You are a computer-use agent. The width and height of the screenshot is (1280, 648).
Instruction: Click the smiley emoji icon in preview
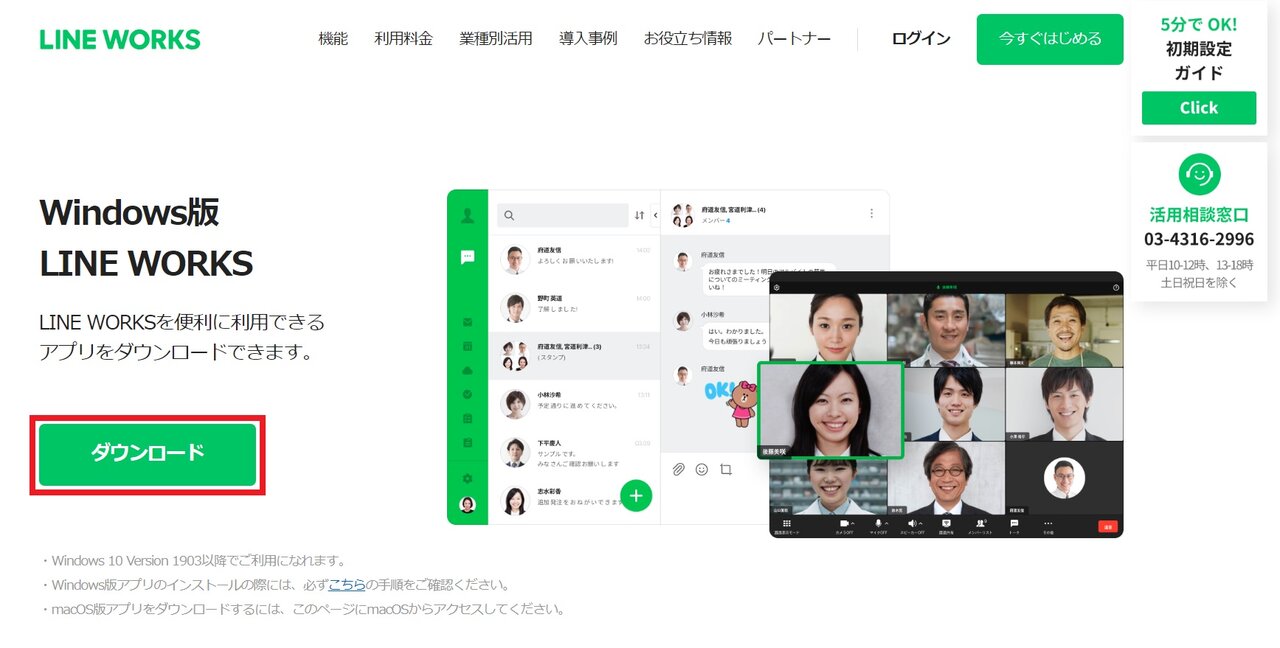click(702, 469)
